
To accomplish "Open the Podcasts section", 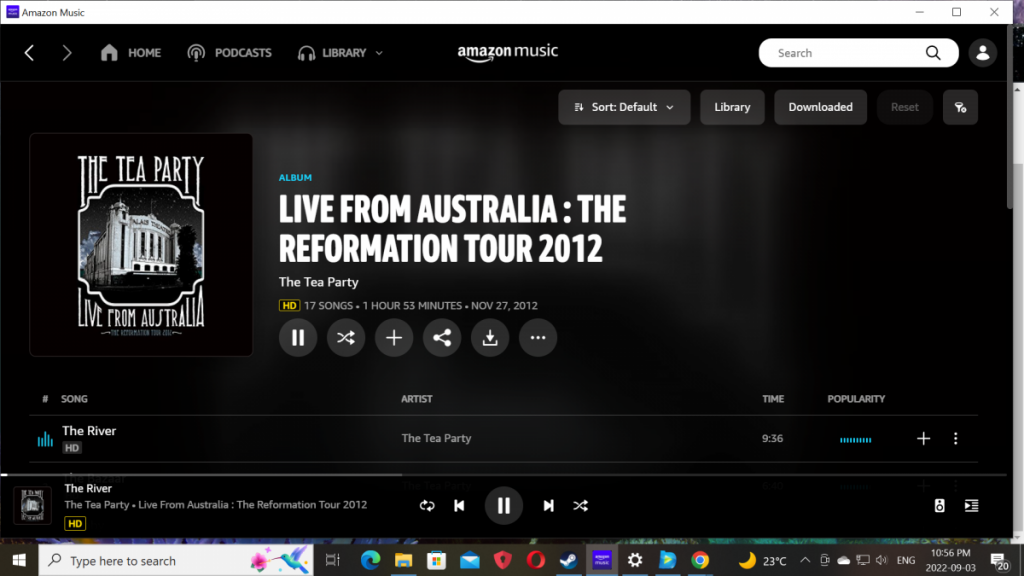I will tap(229, 53).
